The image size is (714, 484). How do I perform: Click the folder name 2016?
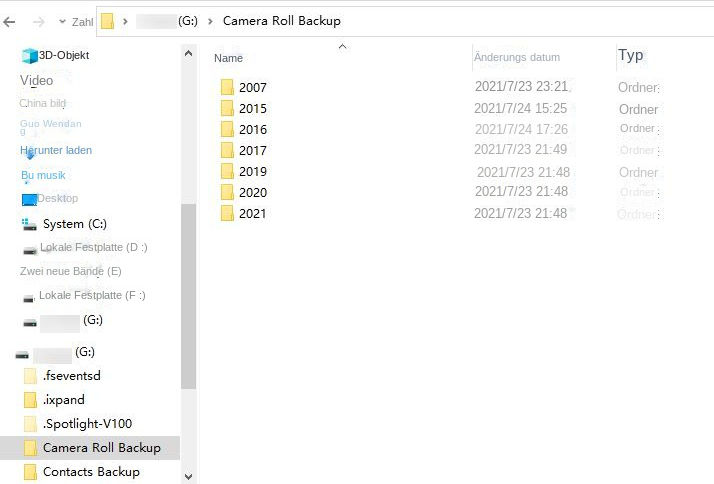point(253,129)
